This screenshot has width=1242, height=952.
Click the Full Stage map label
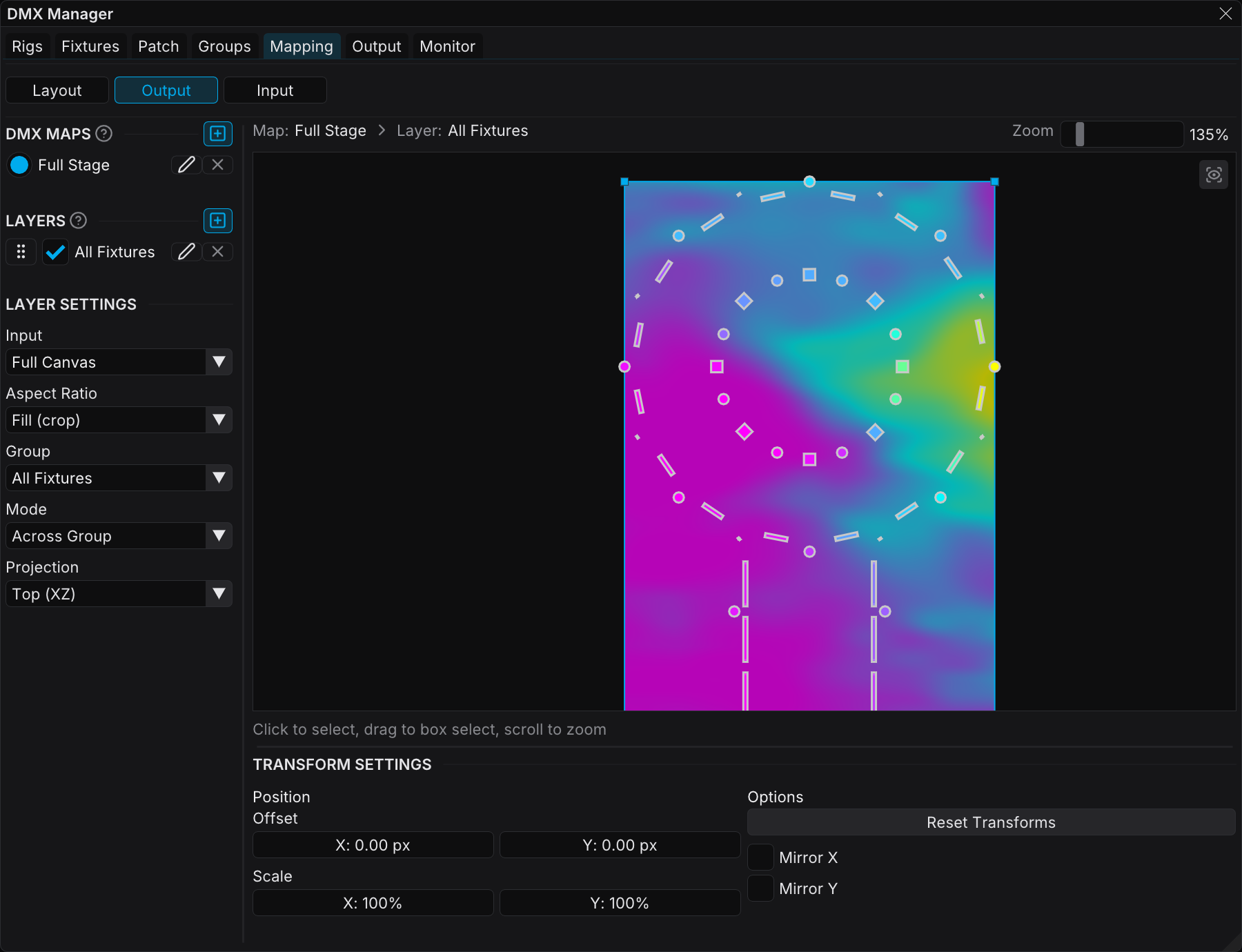pos(74,165)
